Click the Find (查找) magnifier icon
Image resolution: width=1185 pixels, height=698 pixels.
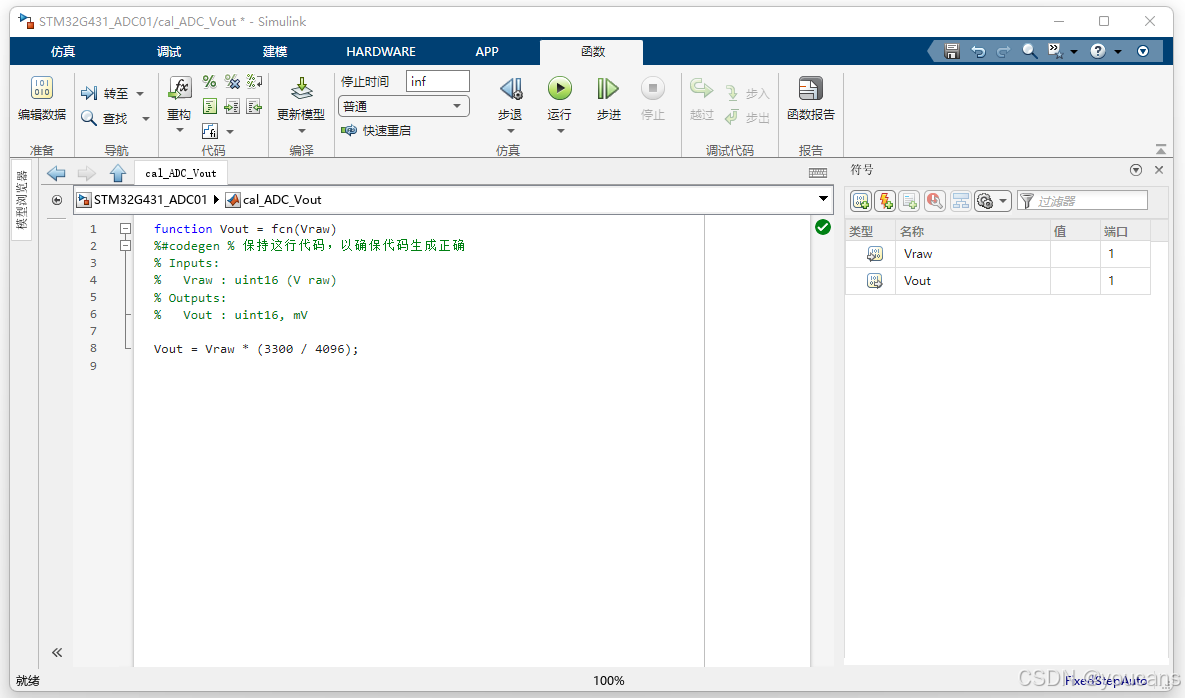tap(89, 118)
